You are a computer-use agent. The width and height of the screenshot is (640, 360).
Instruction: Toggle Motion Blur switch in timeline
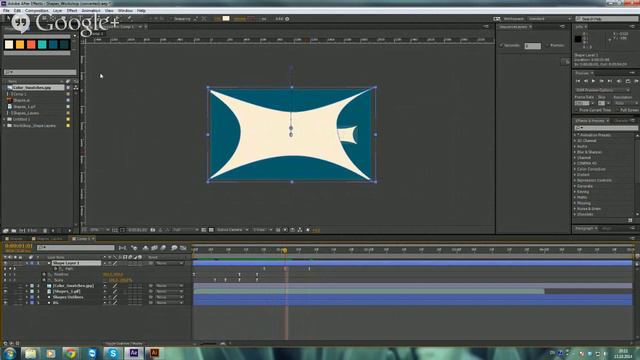(x=163, y=248)
